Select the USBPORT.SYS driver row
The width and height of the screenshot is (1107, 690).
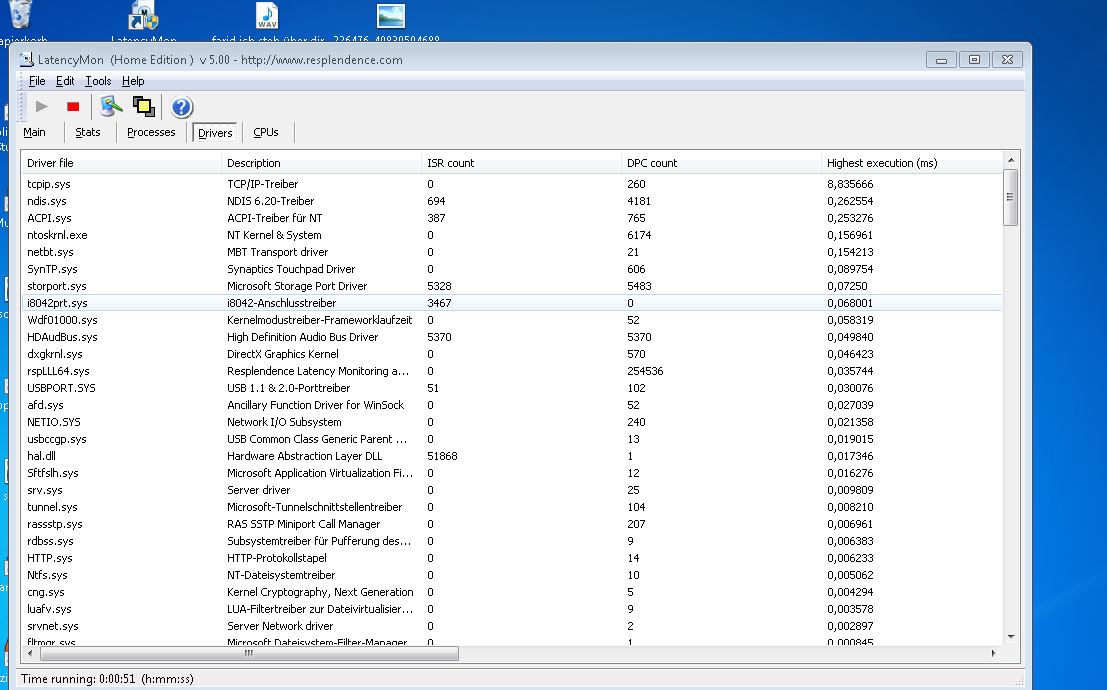[x=512, y=388]
